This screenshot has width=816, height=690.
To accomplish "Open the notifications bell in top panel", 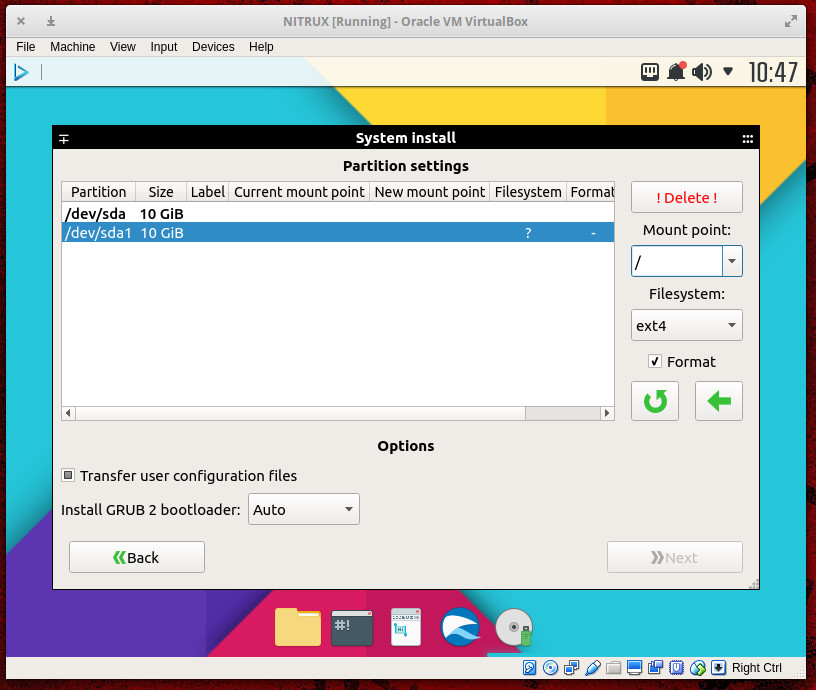I will coord(677,72).
